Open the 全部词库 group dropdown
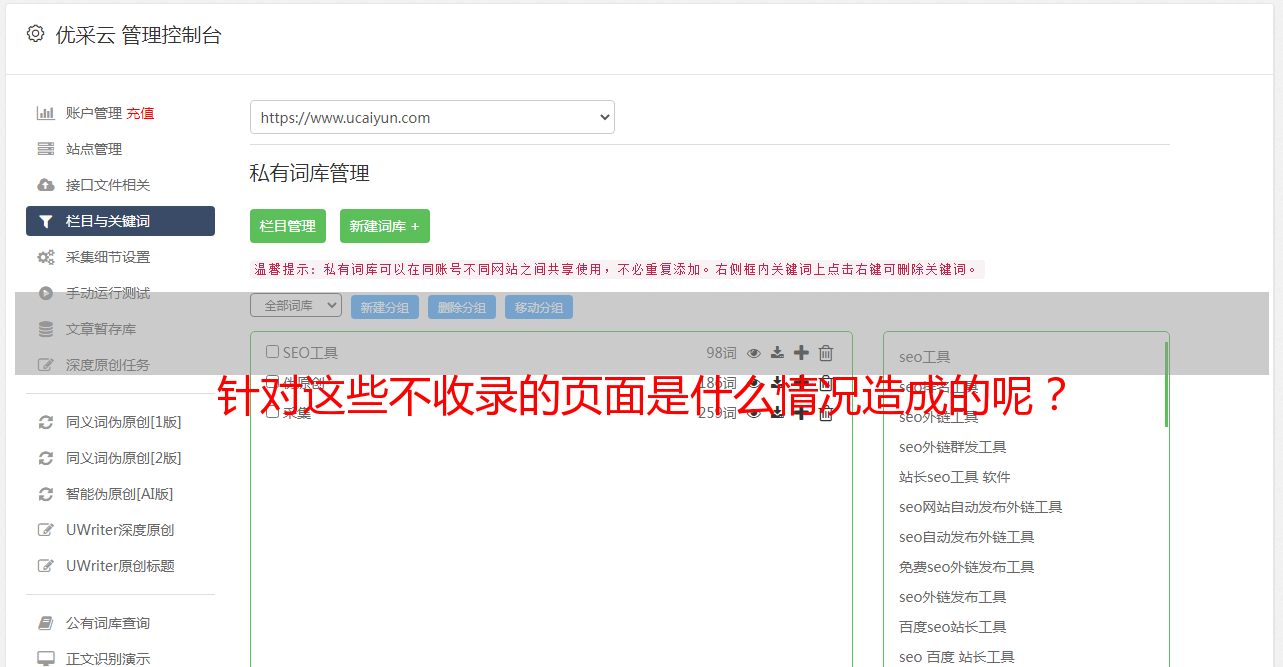This screenshot has height=667, width=1283. (296, 305)
